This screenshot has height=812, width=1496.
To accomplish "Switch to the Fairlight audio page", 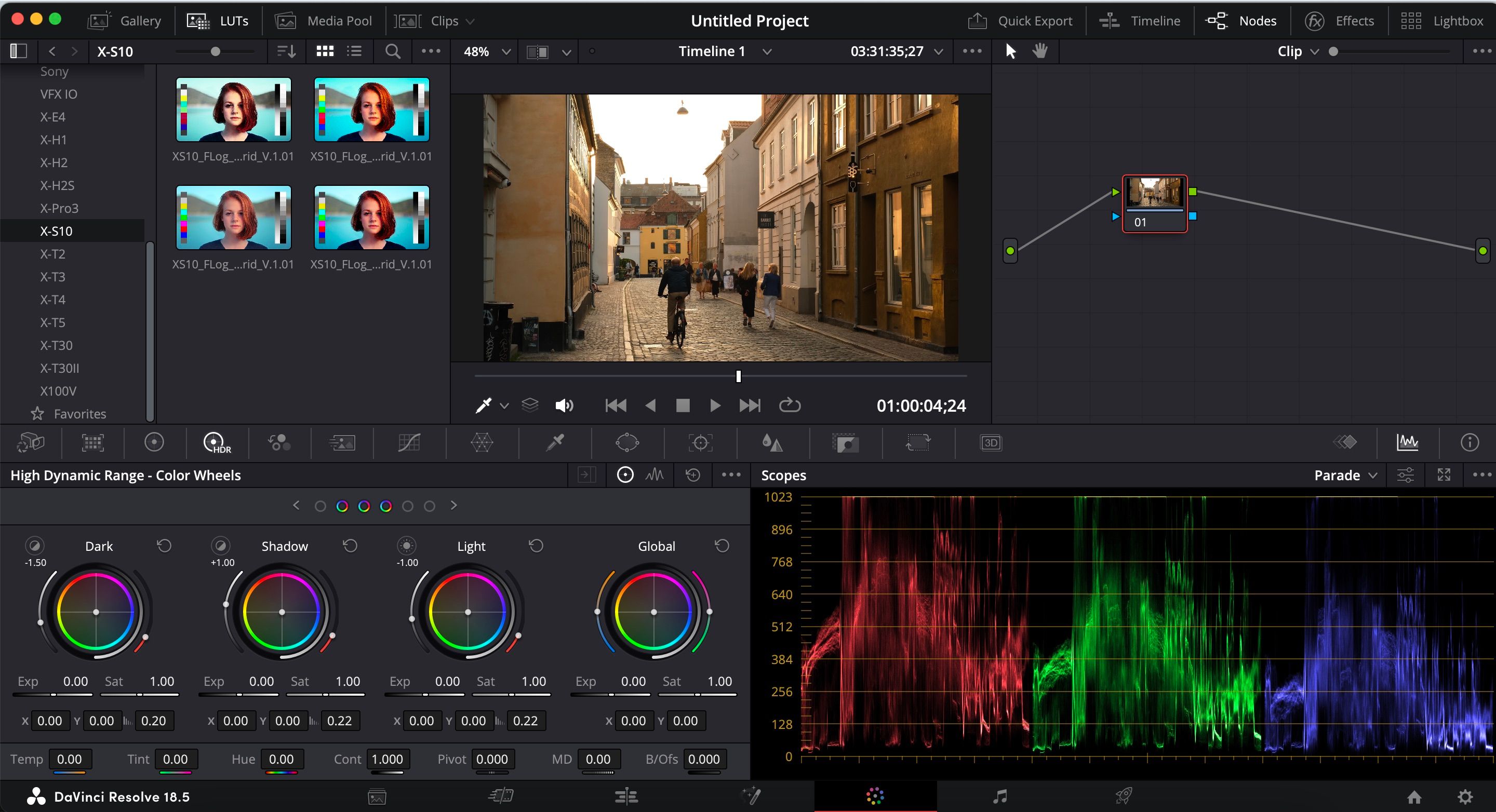I will coord(1000,796).
